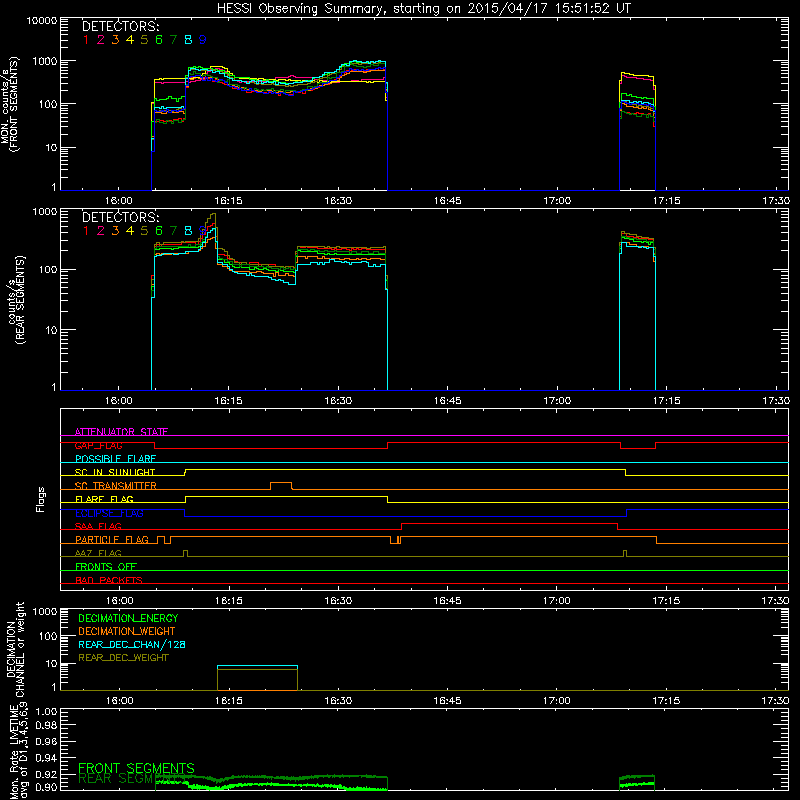Click red detector number 1 in the rear segments legend
This screenshot has width=800, height=800.
[86, 231]
